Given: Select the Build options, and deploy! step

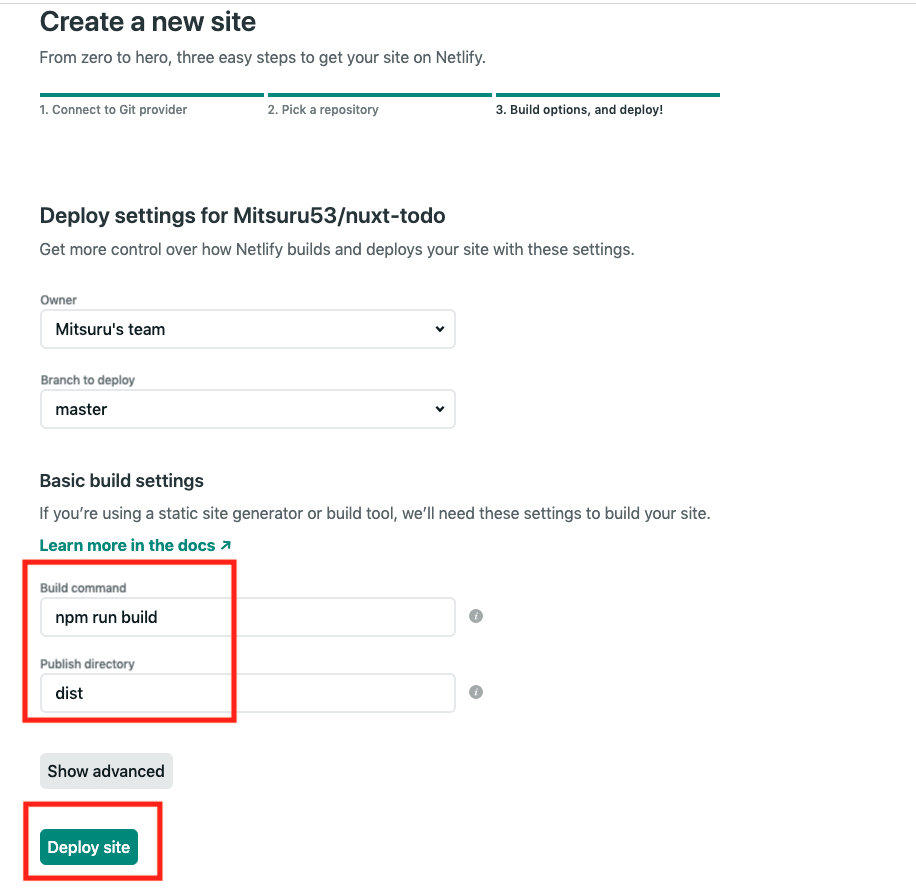Looking at the screenshot, I should tap(579, 110).
